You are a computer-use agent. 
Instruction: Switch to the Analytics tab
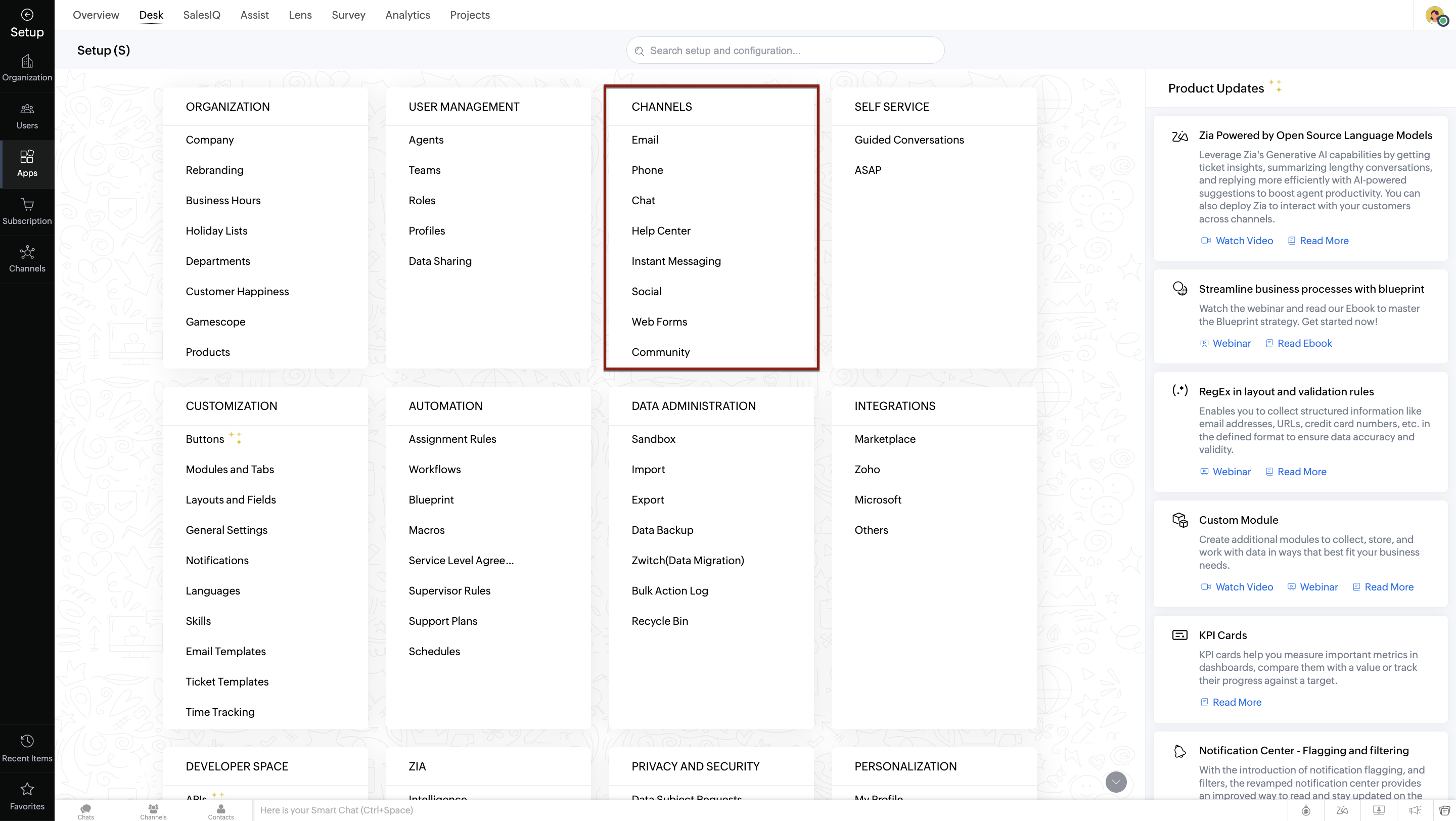click(x=407, y=15)
